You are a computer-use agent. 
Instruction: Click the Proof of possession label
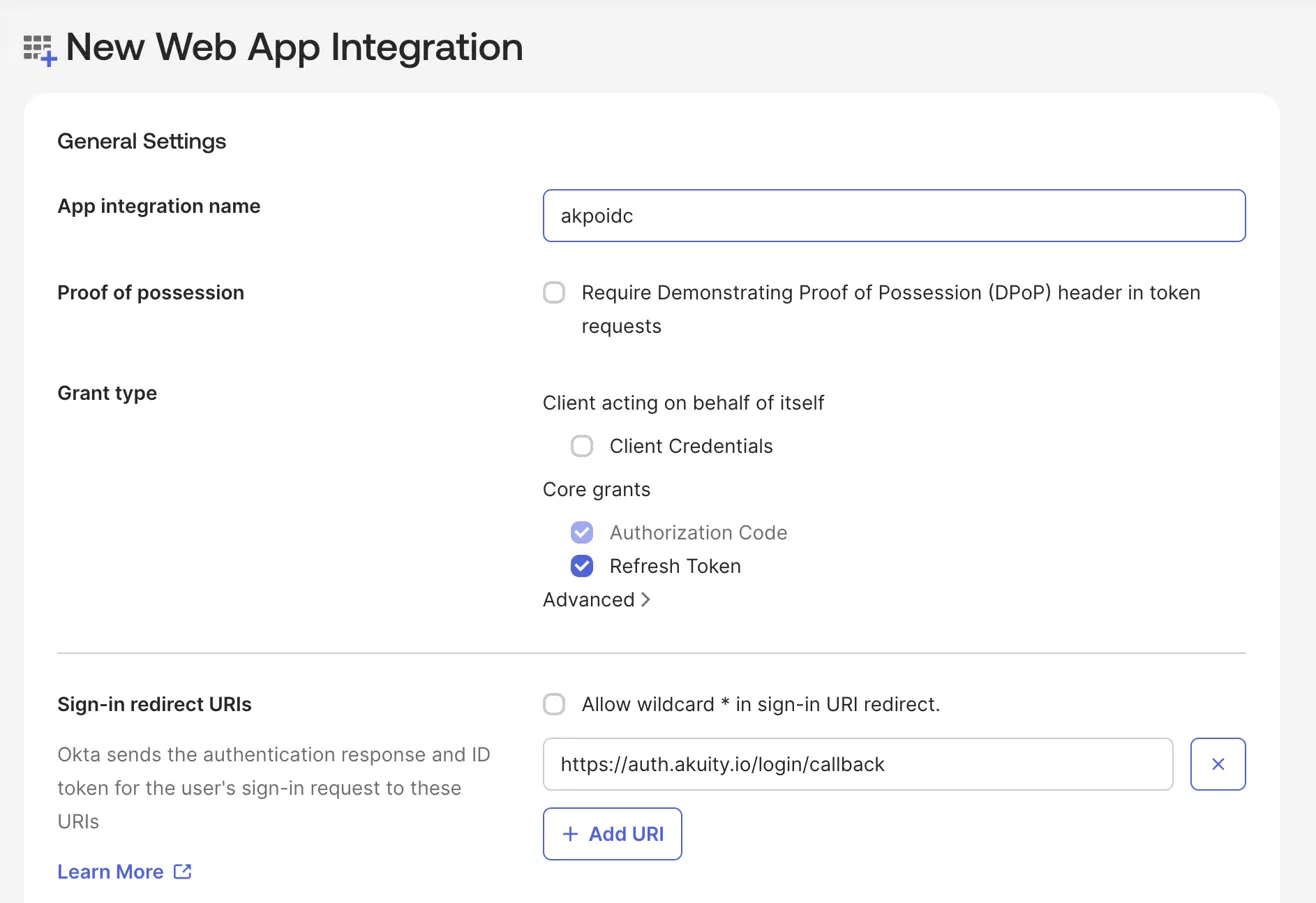151,292
